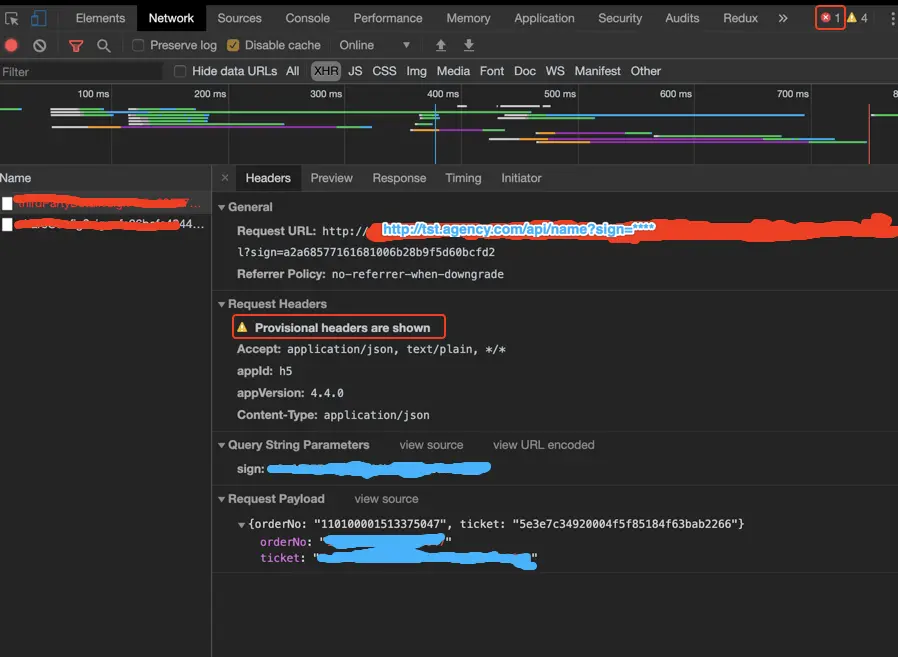Clear the network log
Viewport: 898px width, 657px height.
[40, 45]
